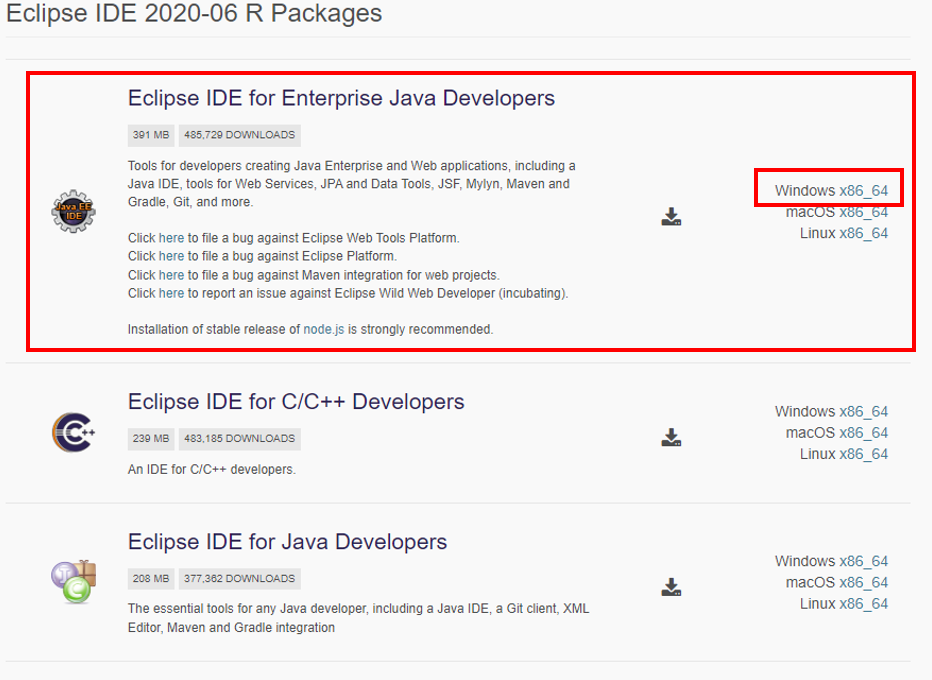Click the 377,362 DOWNLOADS badge
This screenshot has height=680, width=932.
pyautogui.click(x=240, y=579)
